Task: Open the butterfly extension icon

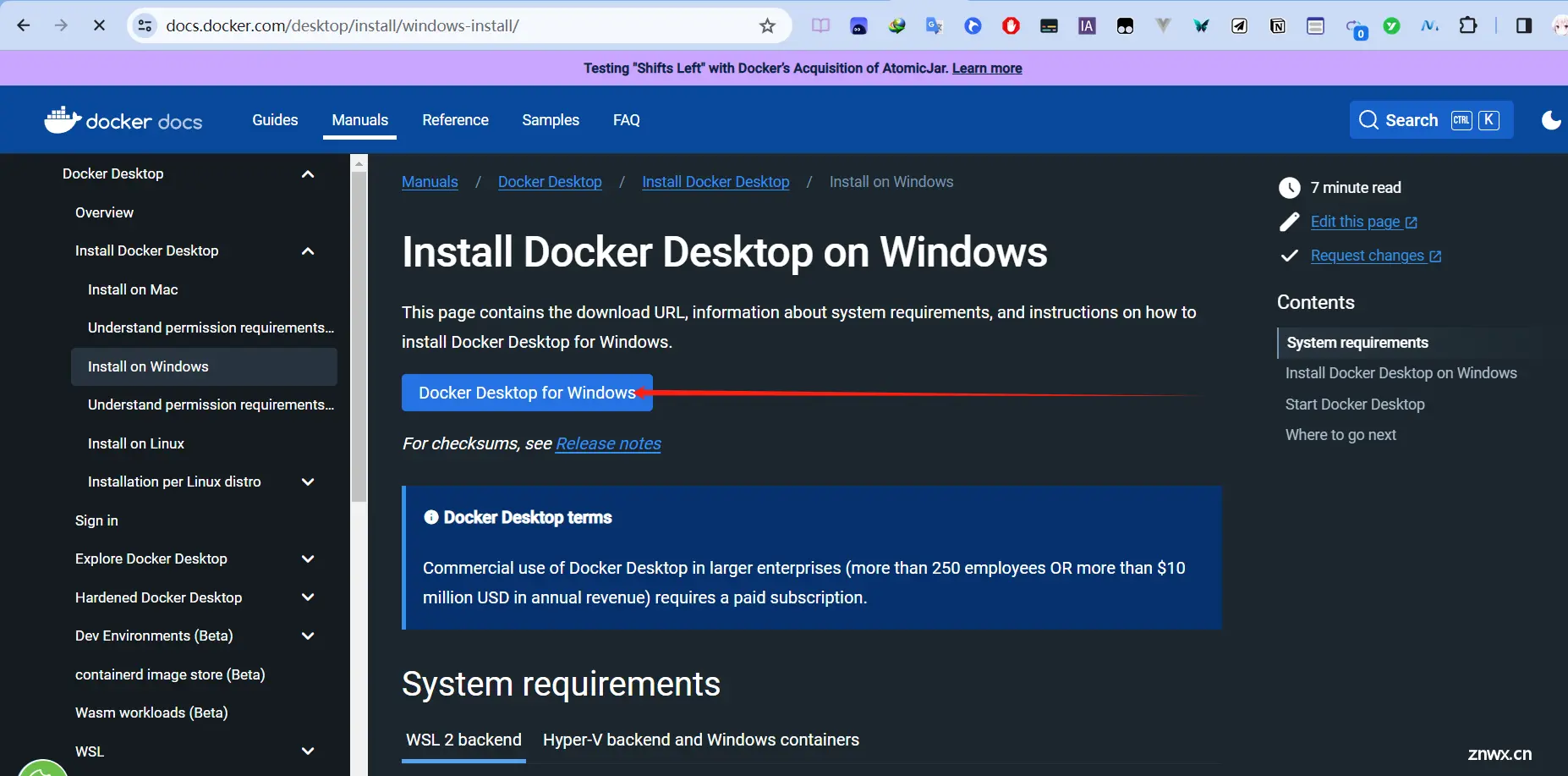Action: pos(1201,25)
